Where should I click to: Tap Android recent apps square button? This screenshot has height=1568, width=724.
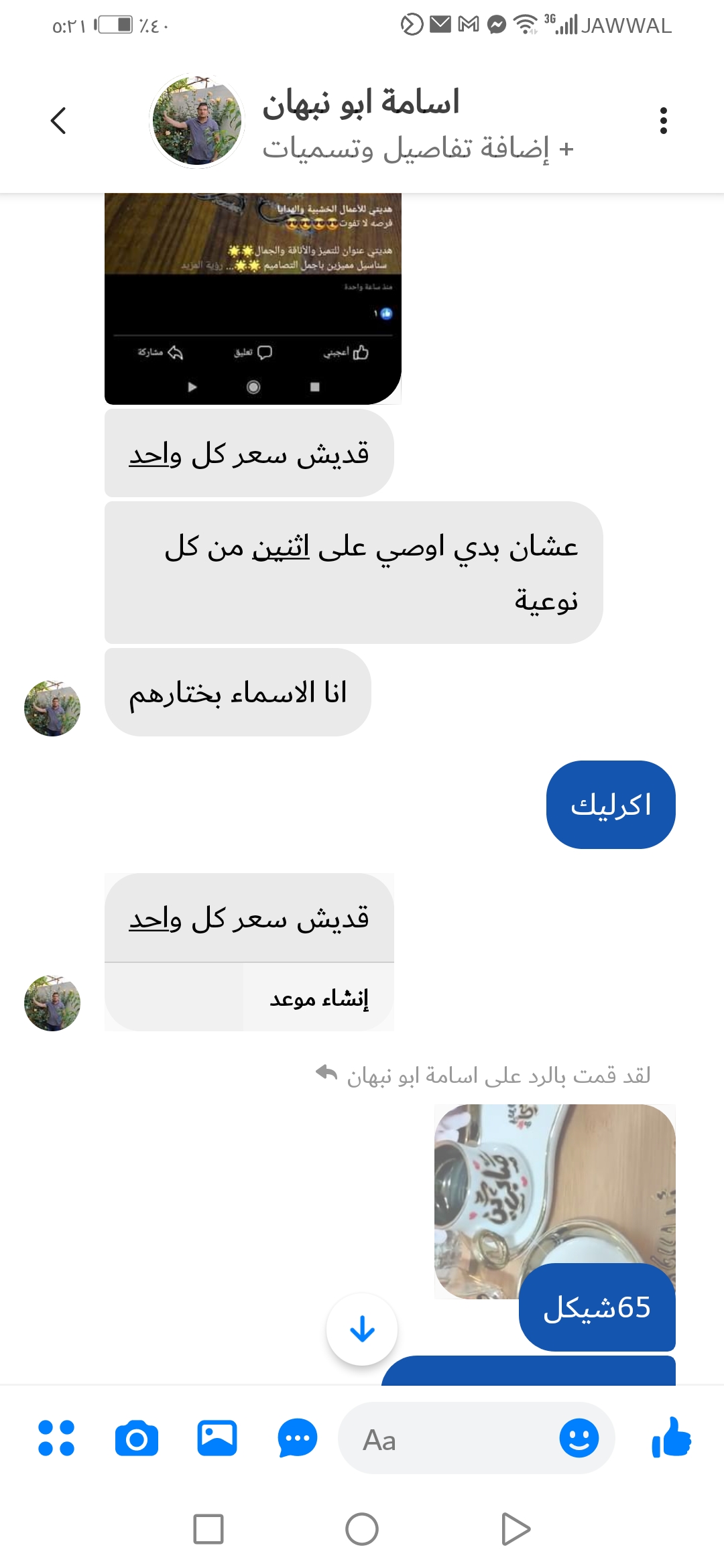pyautogui.click(x=208, y=1529)
